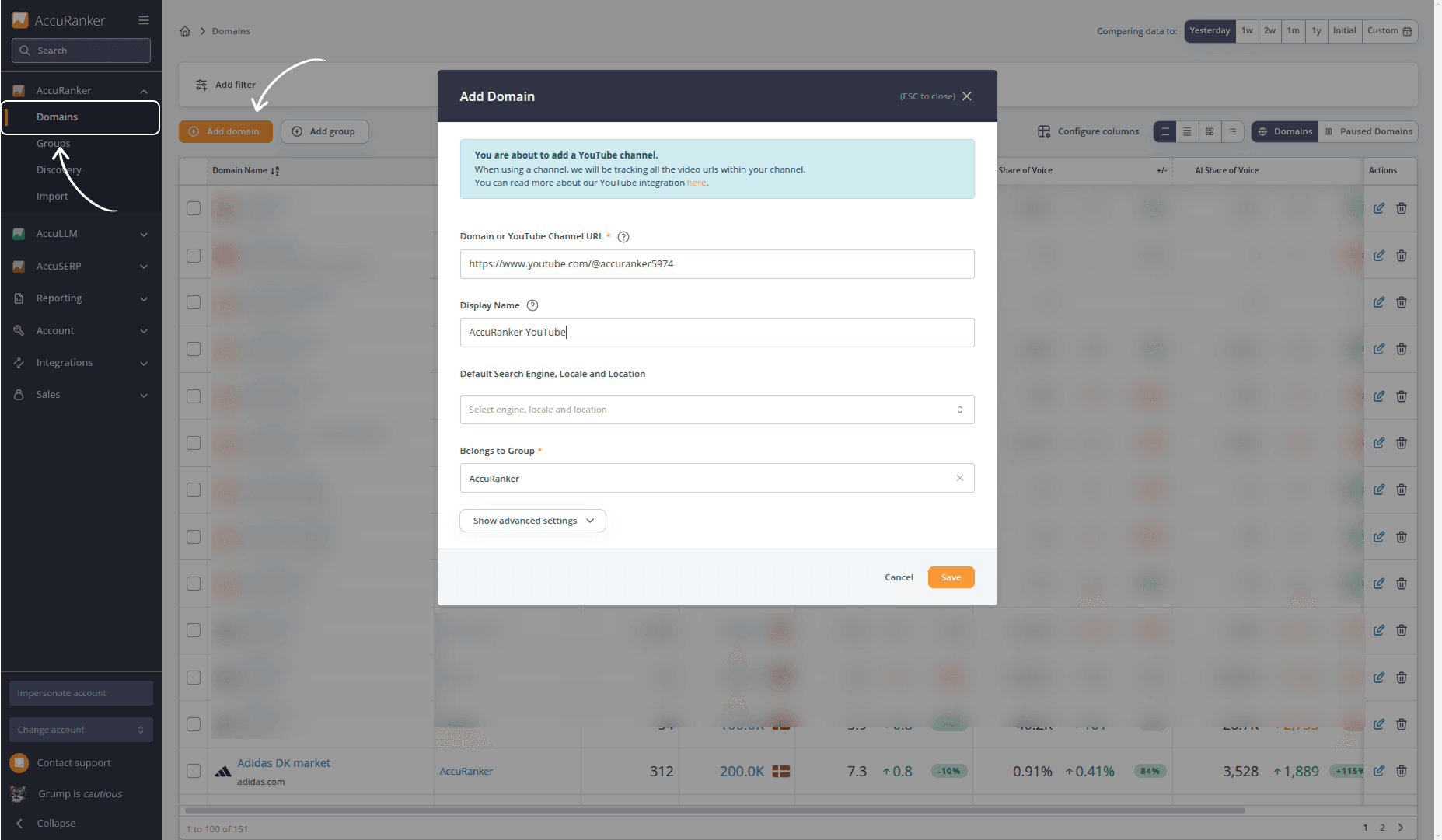Check the third domain row checkbox

pos(194,302)
